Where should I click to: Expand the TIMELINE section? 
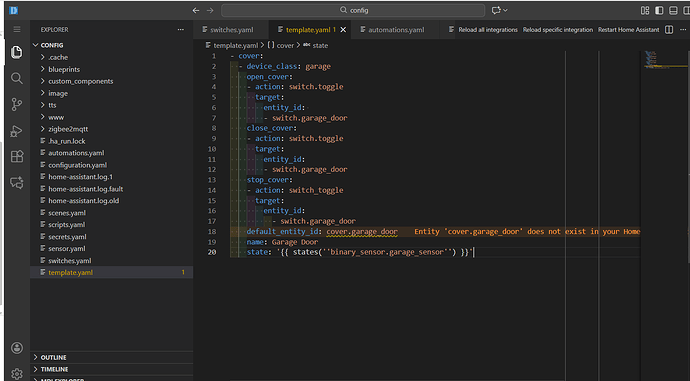coord(54,369)
